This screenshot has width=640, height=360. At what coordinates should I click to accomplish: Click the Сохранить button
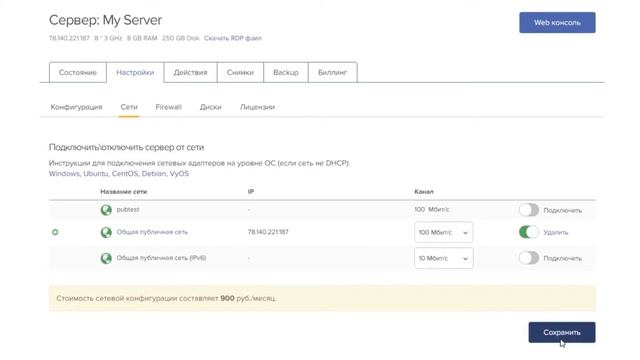562,332
